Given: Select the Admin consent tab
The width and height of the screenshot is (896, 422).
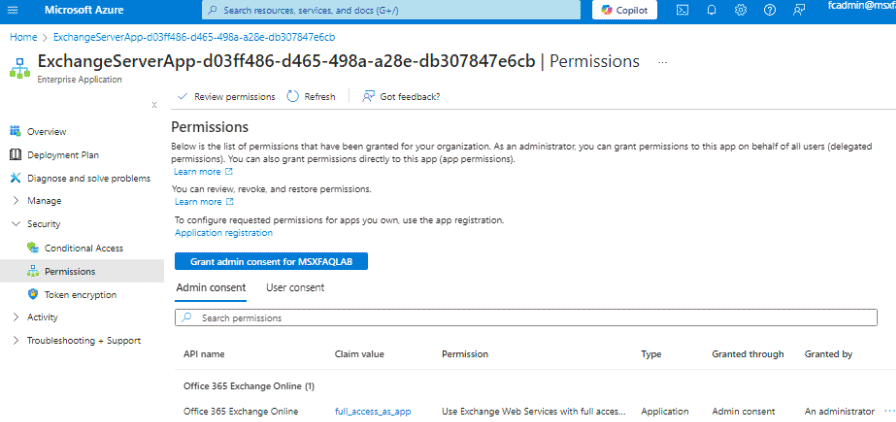Looking at the screenshot, I should [211, 288].
